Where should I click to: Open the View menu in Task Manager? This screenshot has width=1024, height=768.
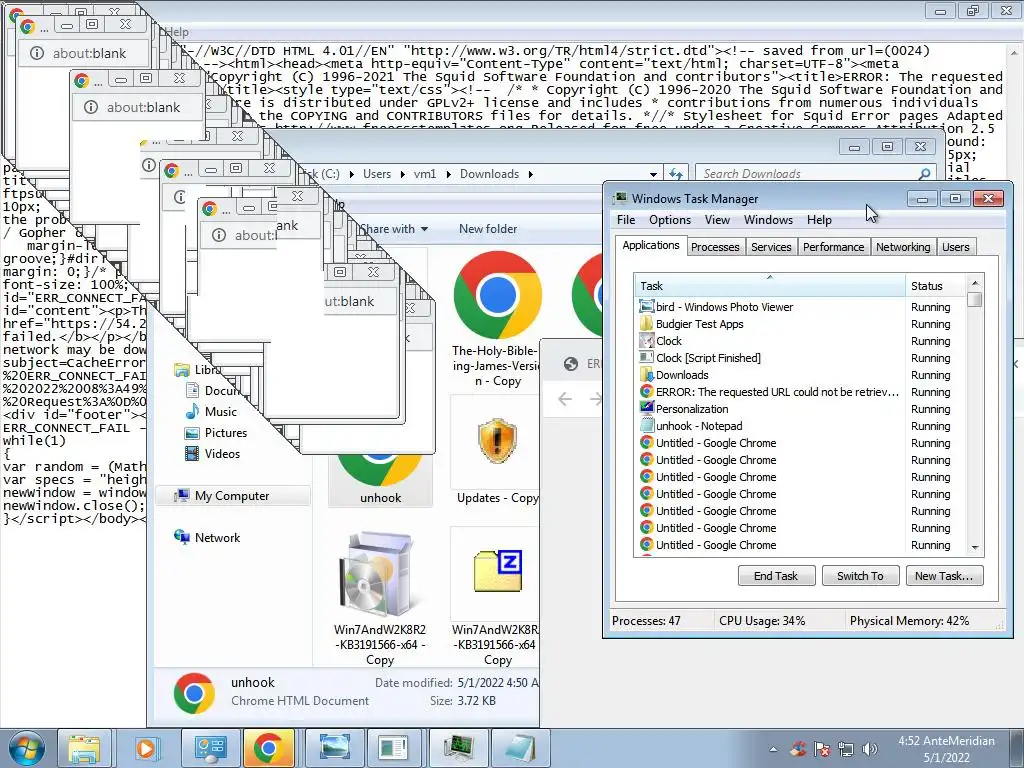point(717,220)
